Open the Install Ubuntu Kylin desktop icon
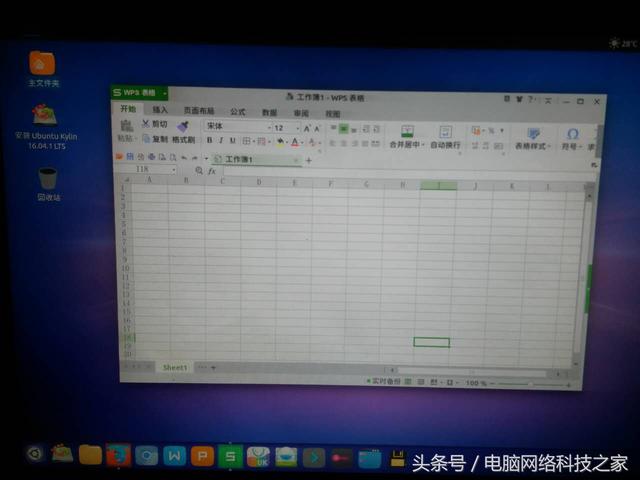Viewport: 640px width, 480px height. [x=46, y=127]
